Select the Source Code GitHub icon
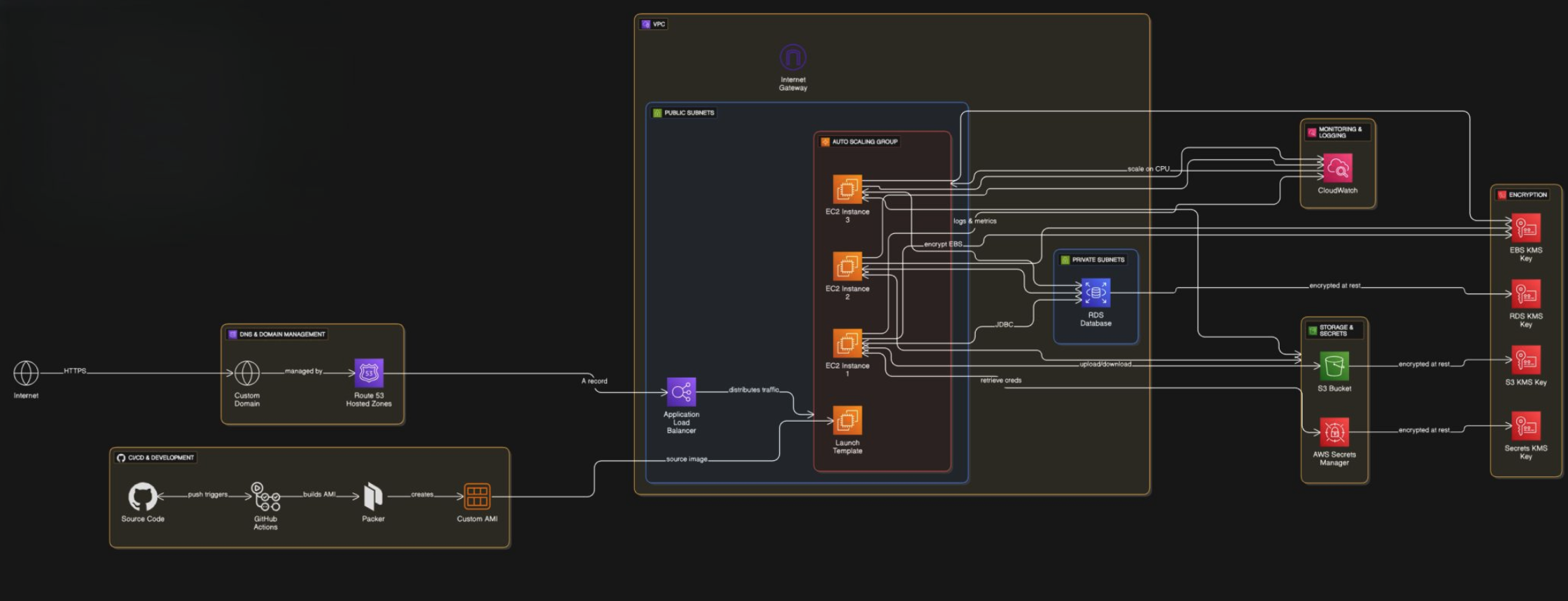Image resolution: width=1568 pixels, height=601 pixels. pyautogui.click(x=142, y=496)
